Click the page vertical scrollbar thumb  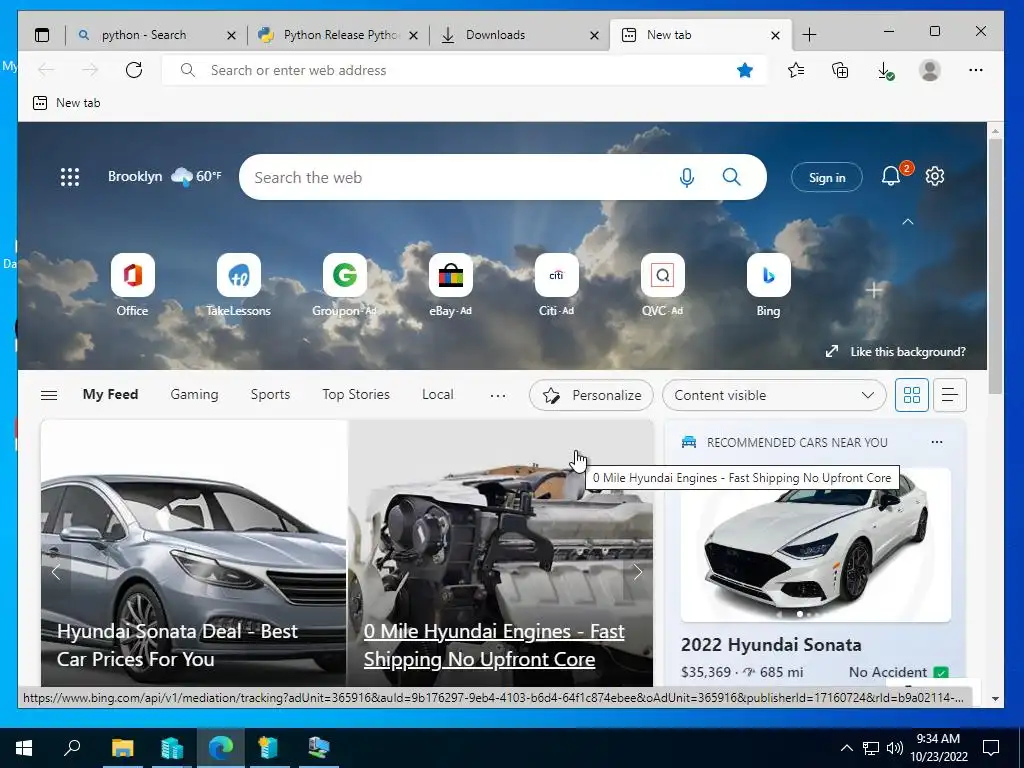click(x=995, y=266)
